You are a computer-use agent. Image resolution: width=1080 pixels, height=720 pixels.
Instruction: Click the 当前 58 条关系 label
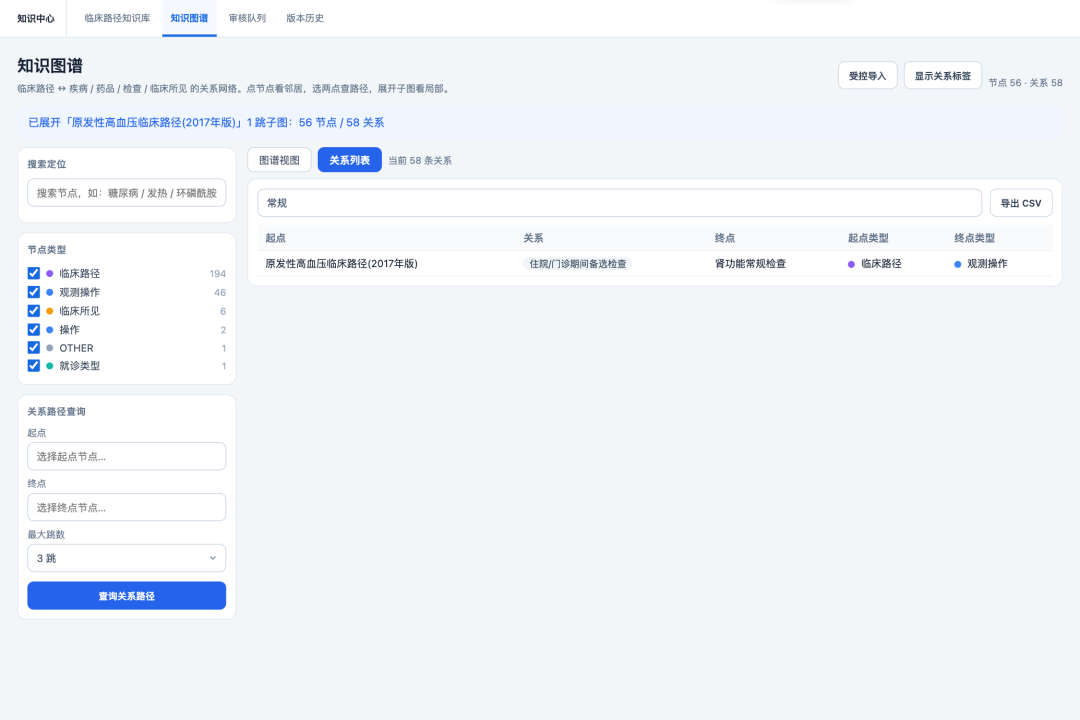pyautogui.click(x=420, y=161)
